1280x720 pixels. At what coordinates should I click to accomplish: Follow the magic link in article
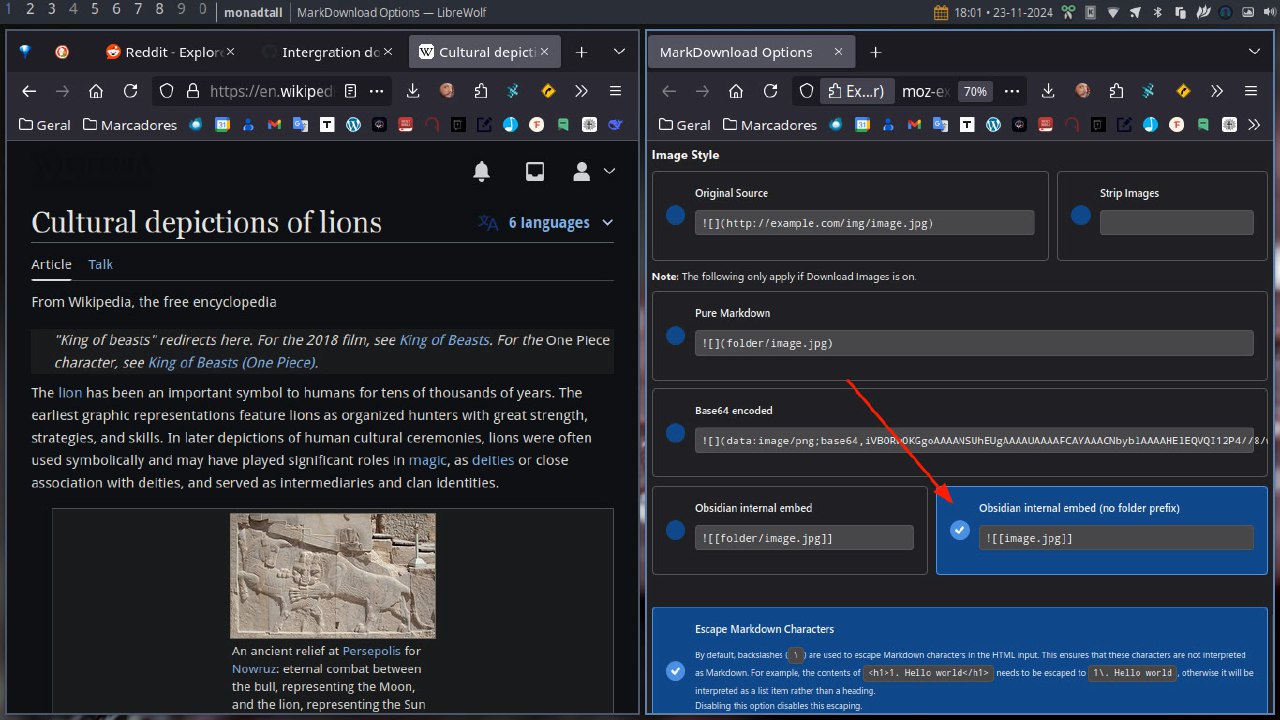(428, 460)
